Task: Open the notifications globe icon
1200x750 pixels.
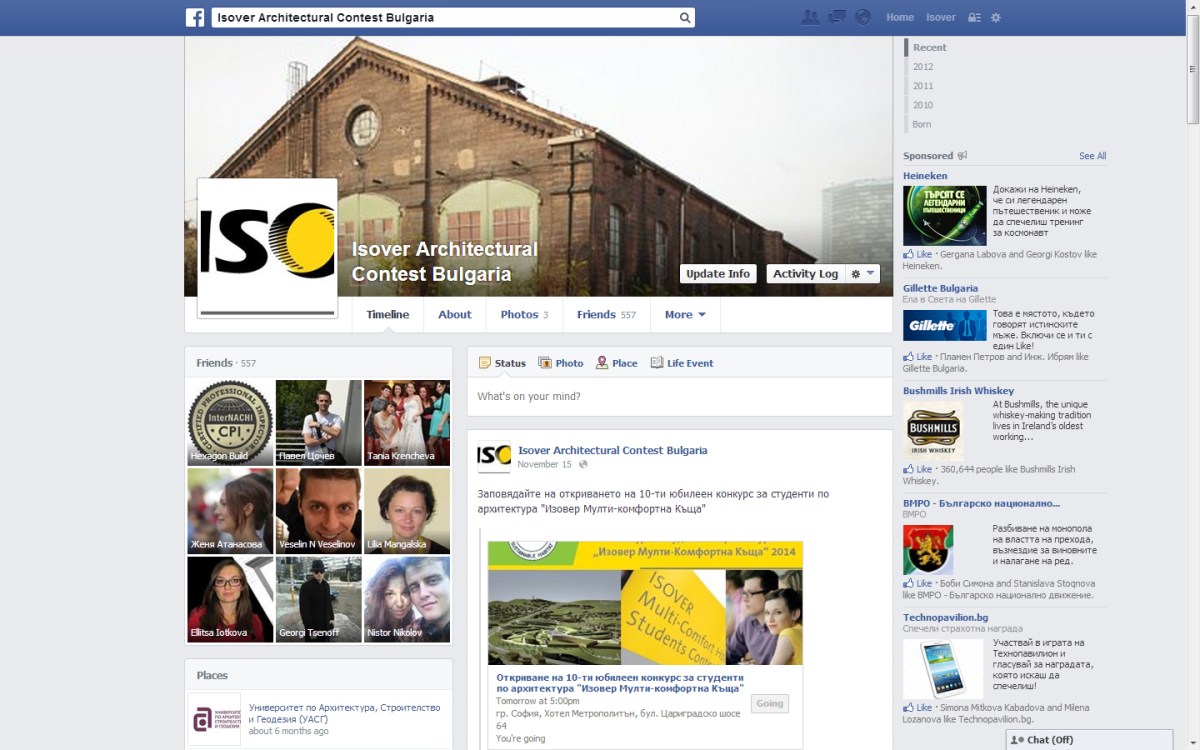Action: 863,17
